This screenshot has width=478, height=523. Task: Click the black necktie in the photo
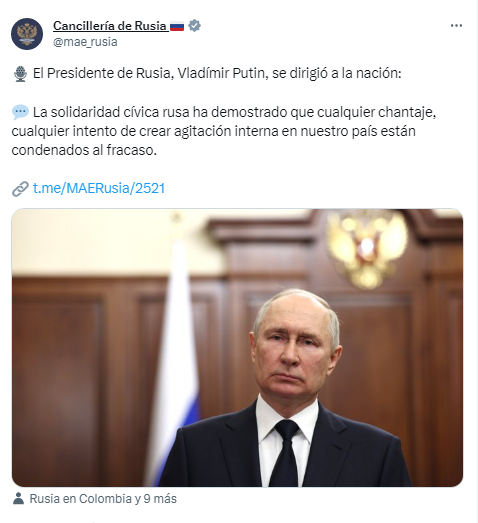point(286,454)
